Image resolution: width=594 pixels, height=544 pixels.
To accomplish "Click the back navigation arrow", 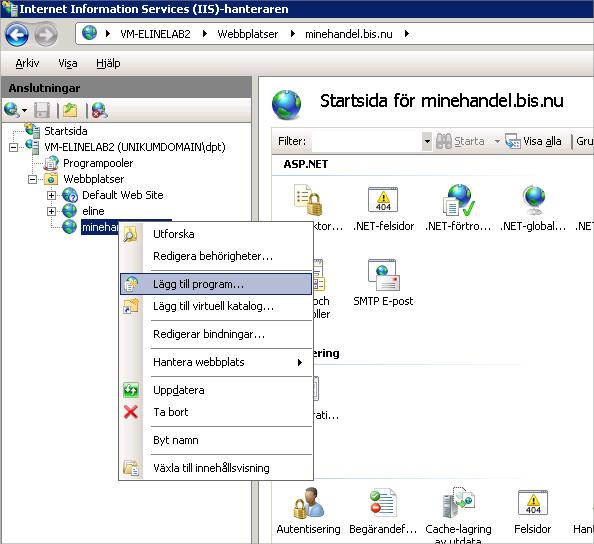I will pyautogui.click(x=17, y=35).
